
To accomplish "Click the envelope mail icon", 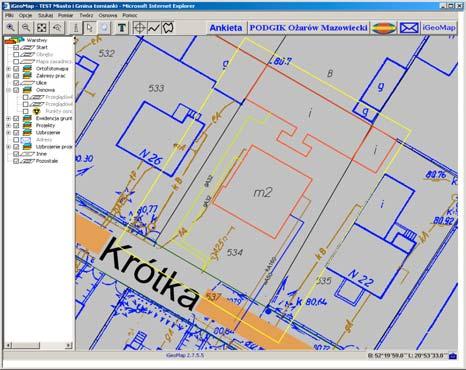I will pos(409,28).
